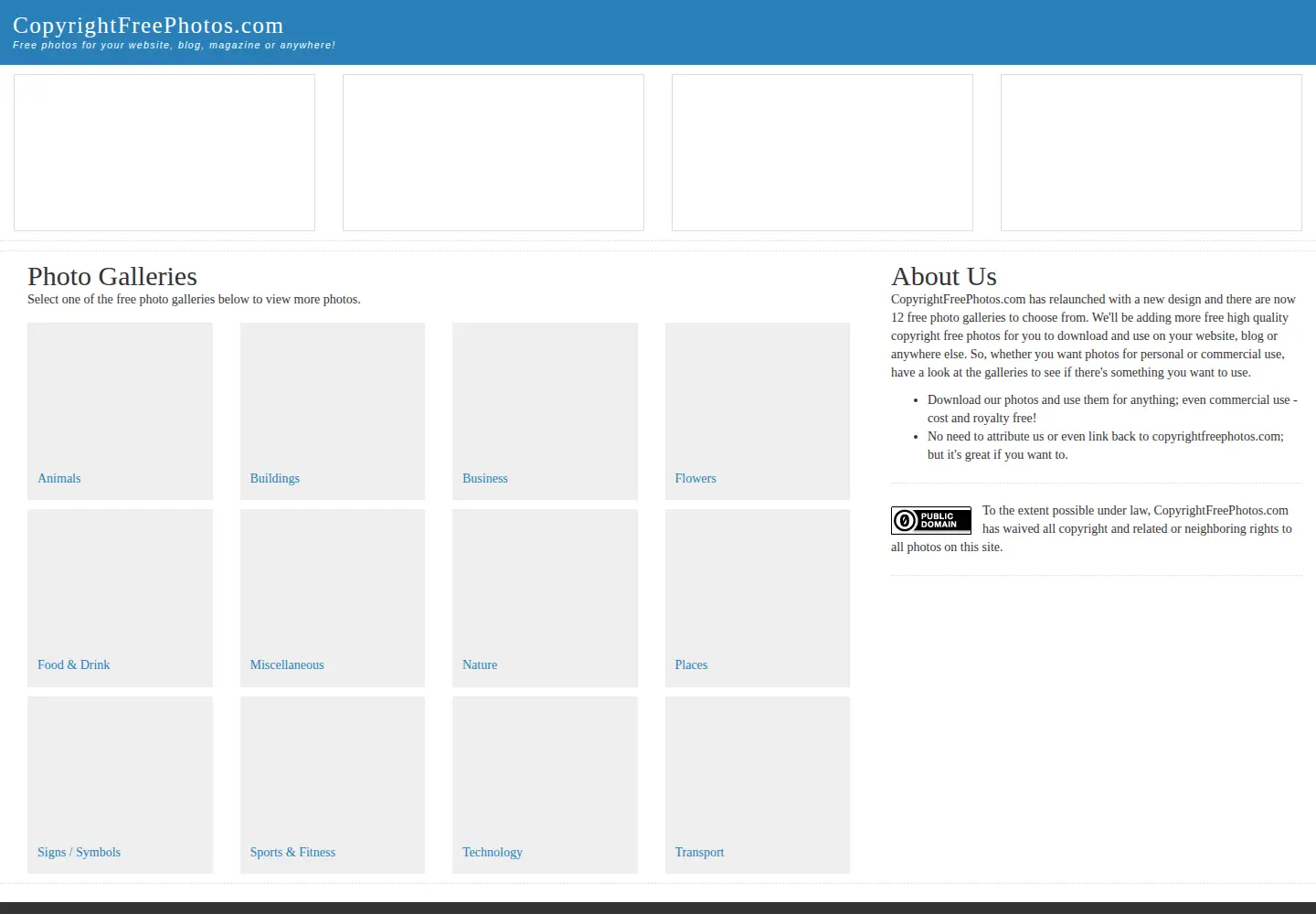This screenshot has width=1316, height=914.
Task: Click the tagline 'Free photos for your website'
Action: coord(174,45)
